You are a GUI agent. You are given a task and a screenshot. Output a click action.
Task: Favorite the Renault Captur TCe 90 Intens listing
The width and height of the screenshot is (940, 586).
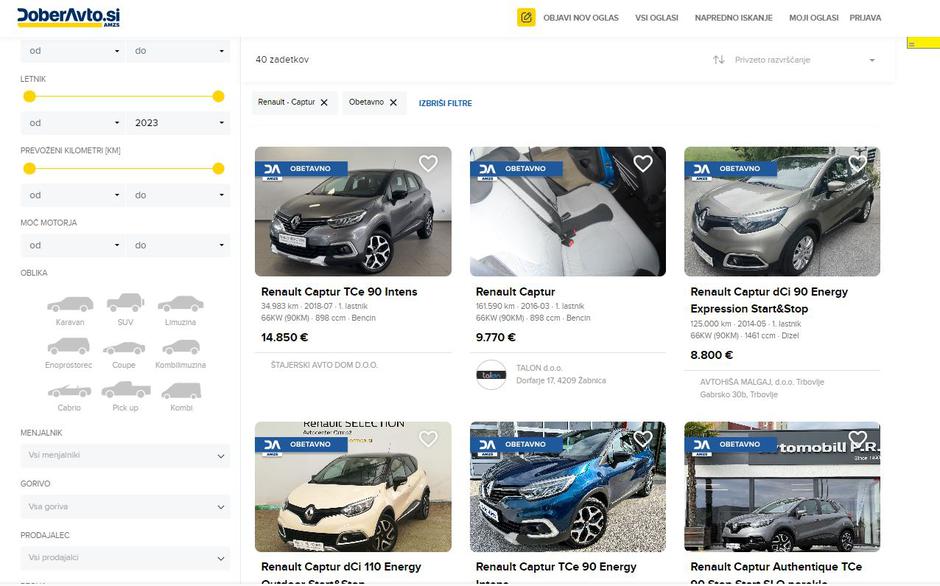[428, 163]
